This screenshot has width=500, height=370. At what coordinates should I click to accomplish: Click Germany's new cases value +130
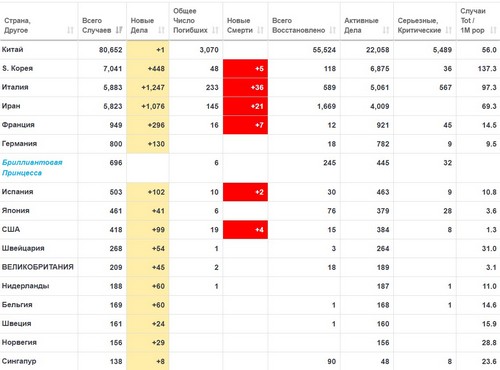click(x=156, y=144)
